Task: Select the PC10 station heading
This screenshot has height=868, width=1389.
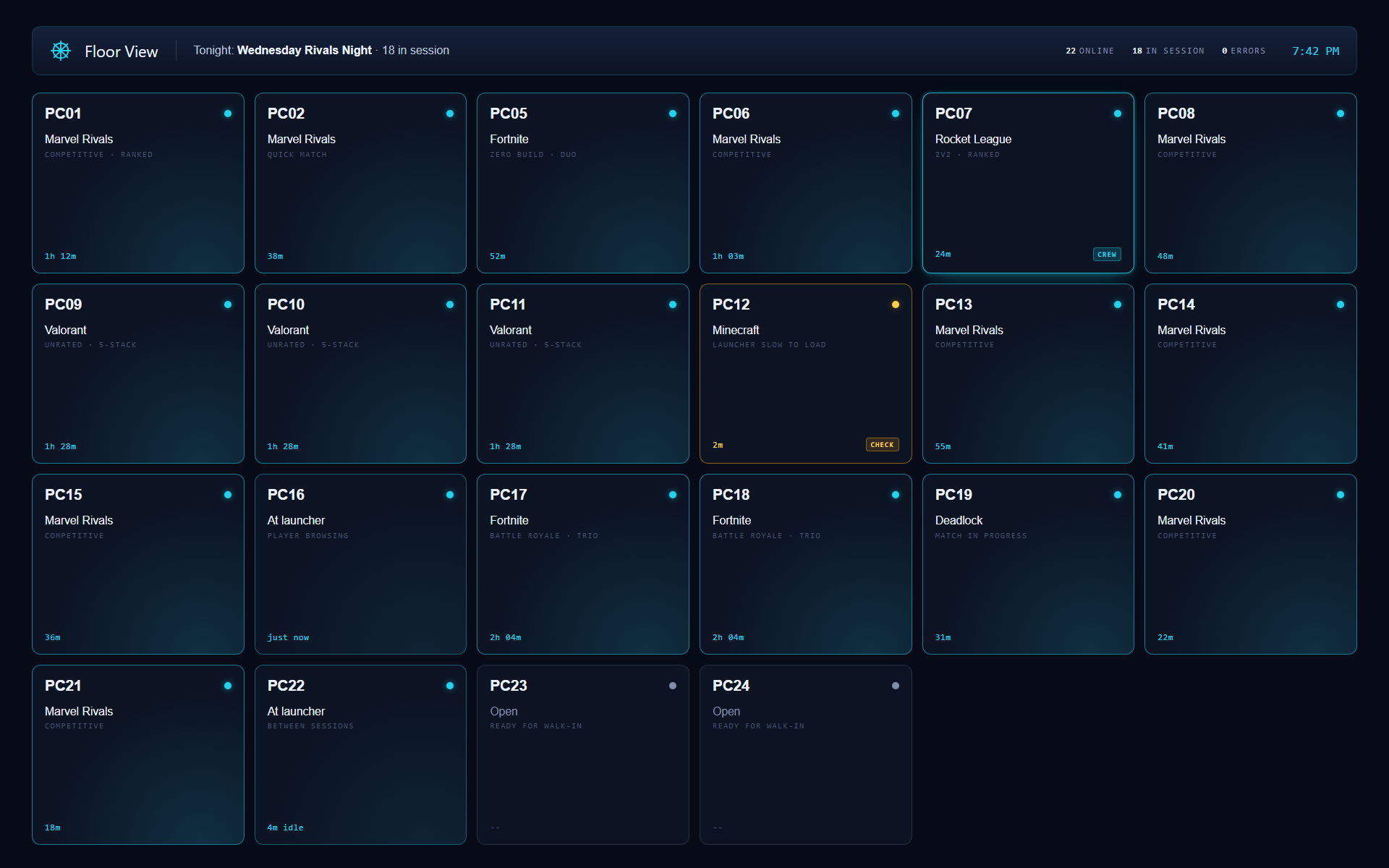Action: [286, 305]
